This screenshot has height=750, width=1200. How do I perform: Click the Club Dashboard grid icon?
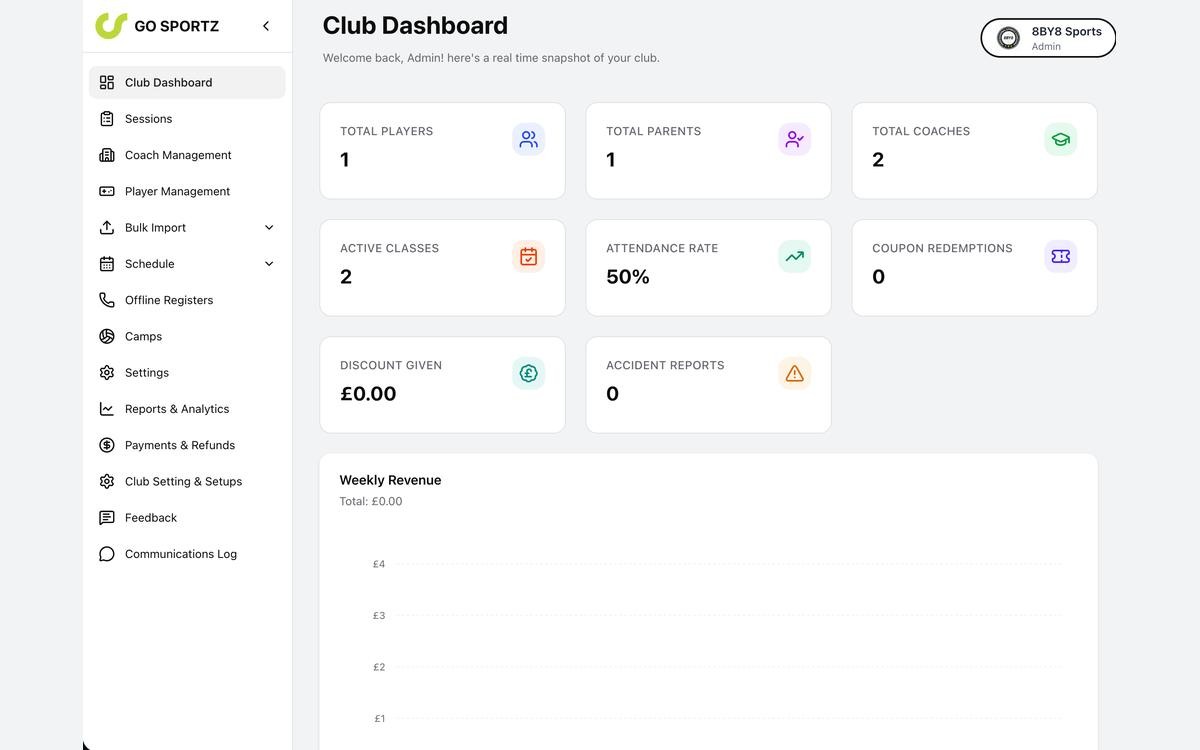pyautogui.click(x=107, y=83)
